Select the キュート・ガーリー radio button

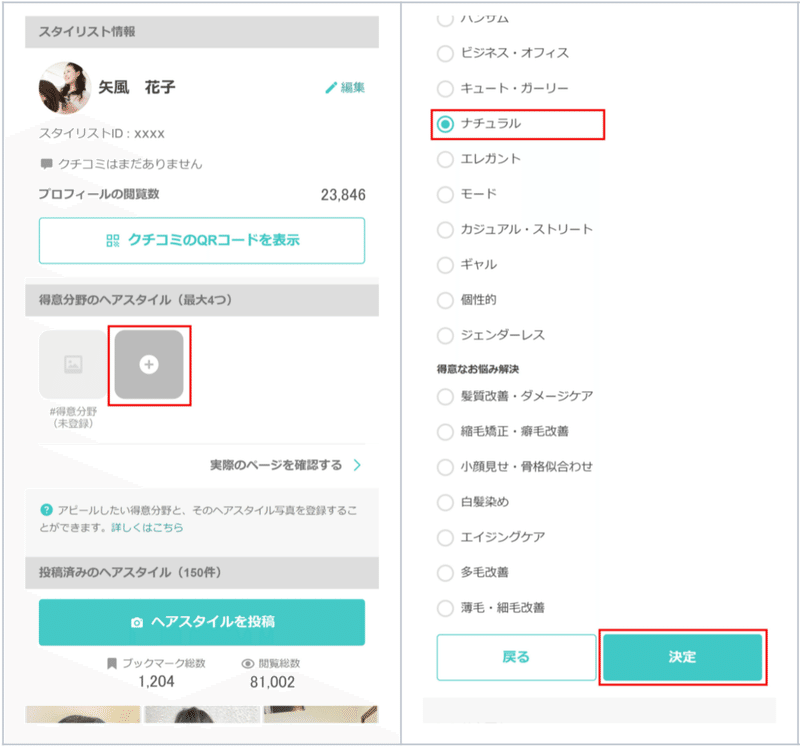[445, 88]
